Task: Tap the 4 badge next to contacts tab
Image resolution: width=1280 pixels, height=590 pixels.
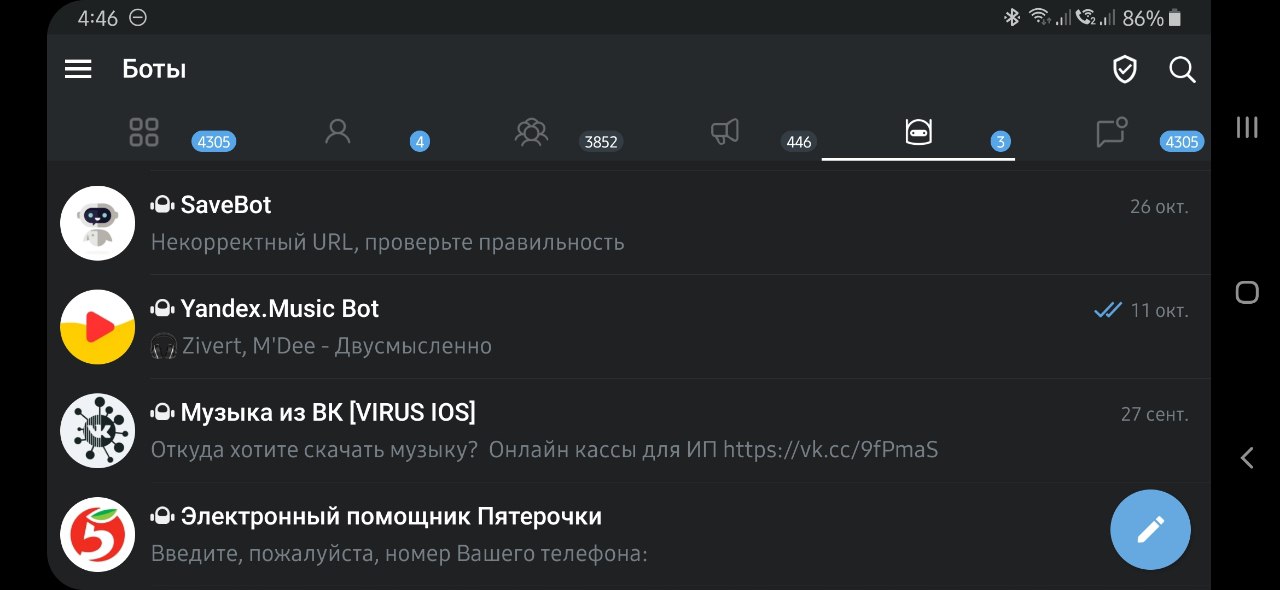Action: click(x=420, y=142)
